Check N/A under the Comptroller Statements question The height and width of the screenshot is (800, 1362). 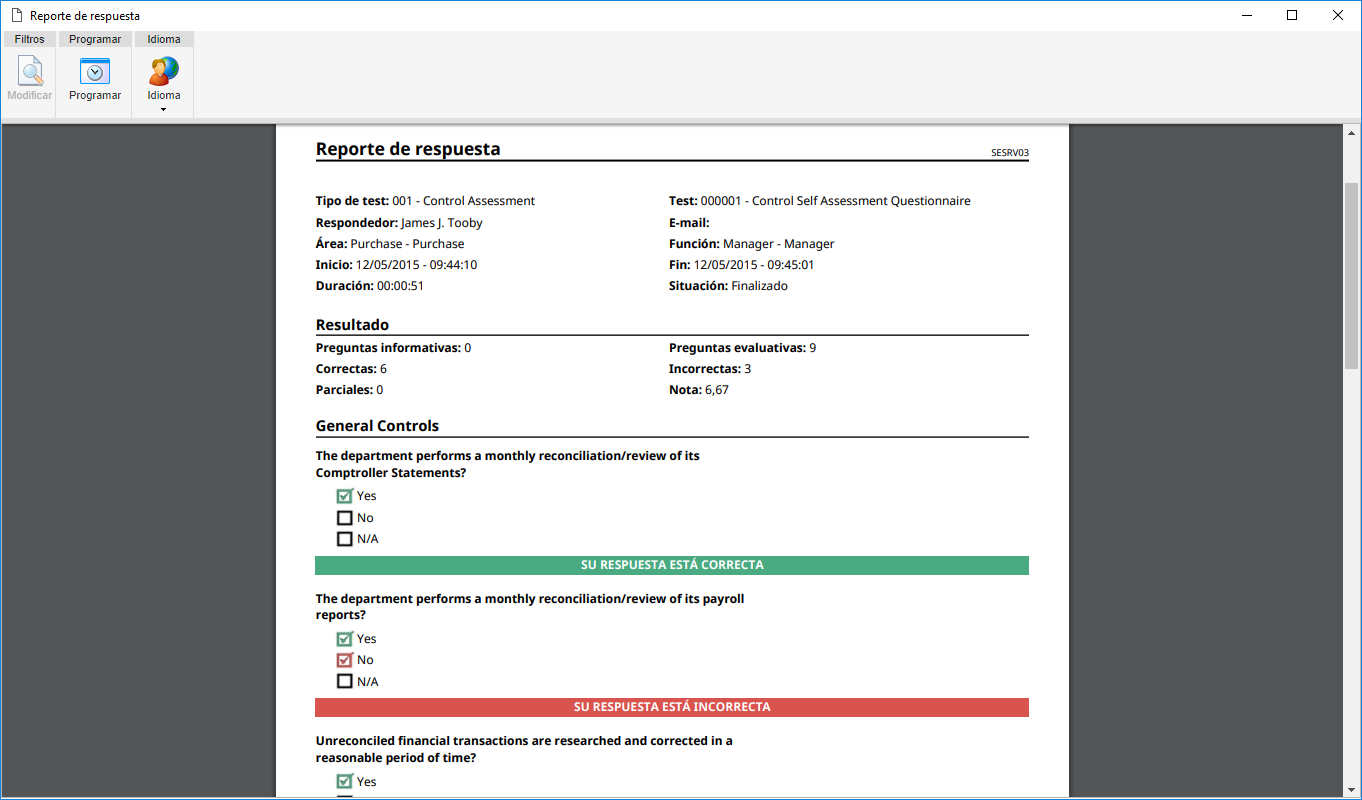pyautogui.click(x=345, y=539)
